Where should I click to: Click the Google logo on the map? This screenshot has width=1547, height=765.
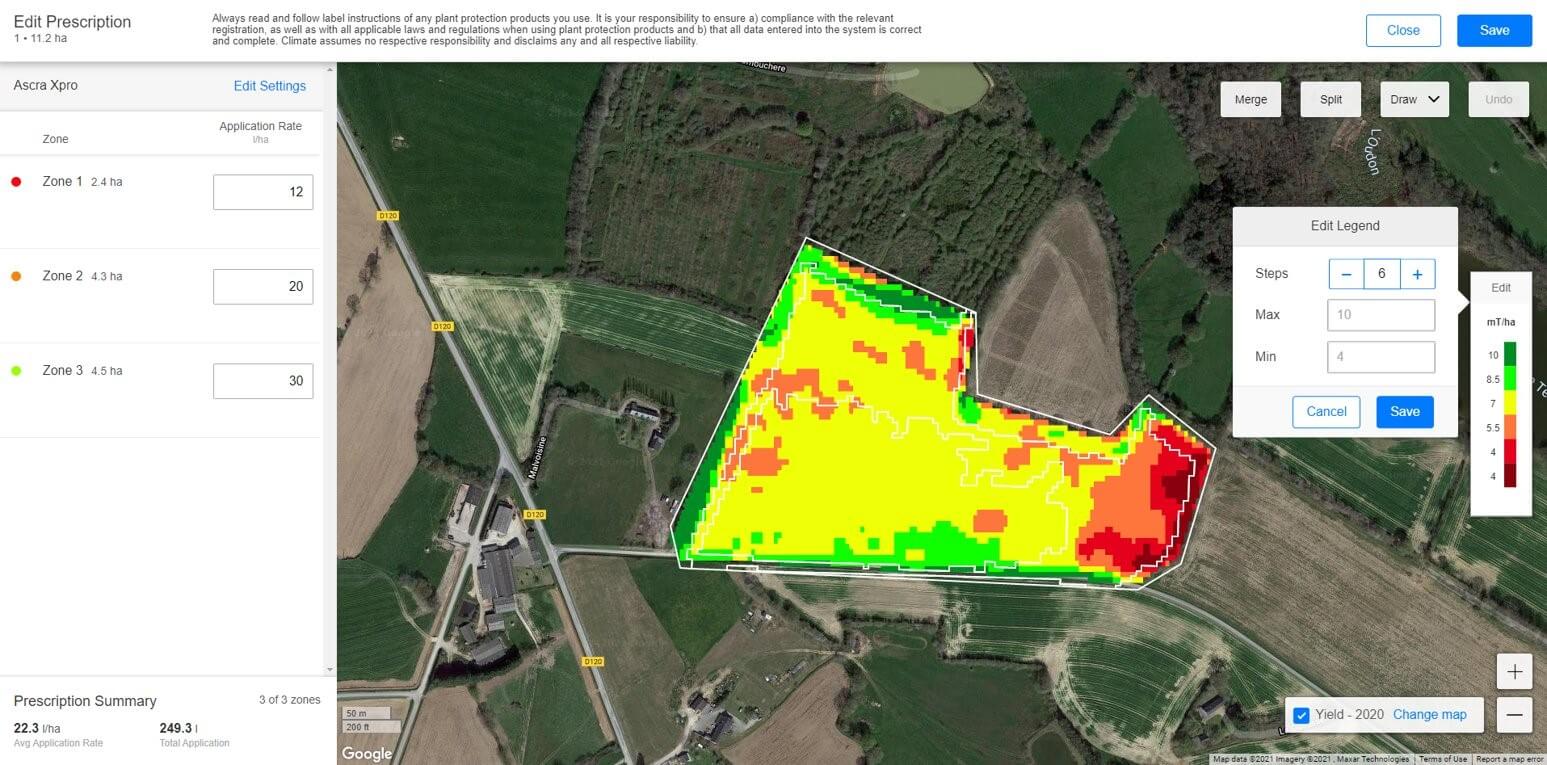(x=366, y=753)
